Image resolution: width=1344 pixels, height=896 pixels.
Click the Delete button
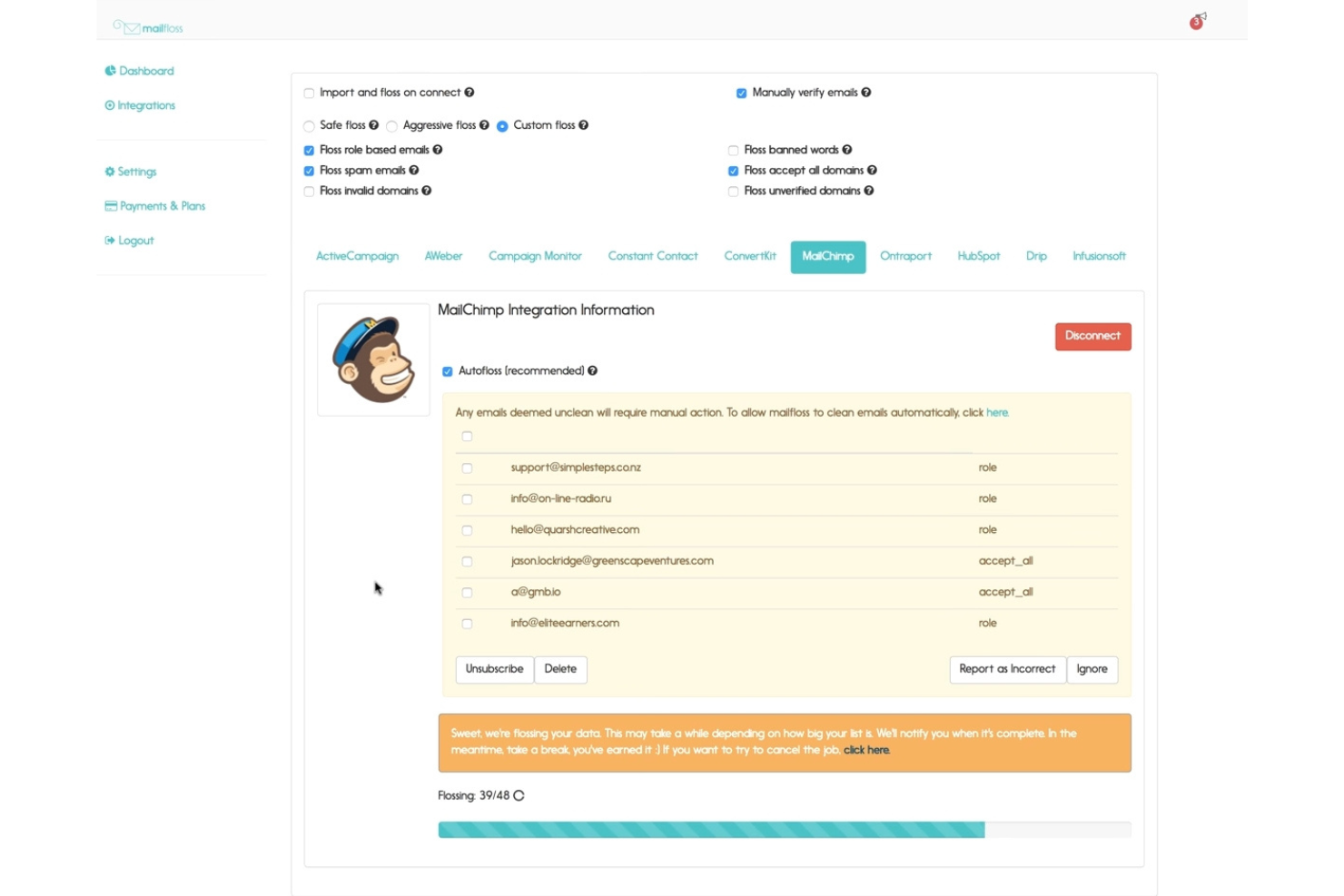pyautogui.click(x=560, y=670)
